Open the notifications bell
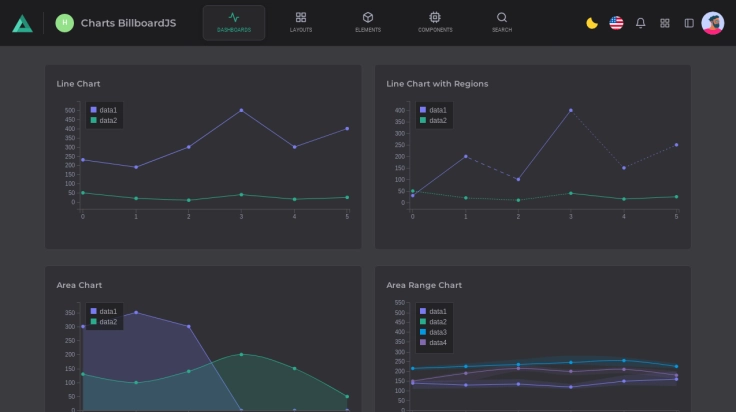This screenshot has height=412, width=736. pyautogui.click(x=641, y=23)
